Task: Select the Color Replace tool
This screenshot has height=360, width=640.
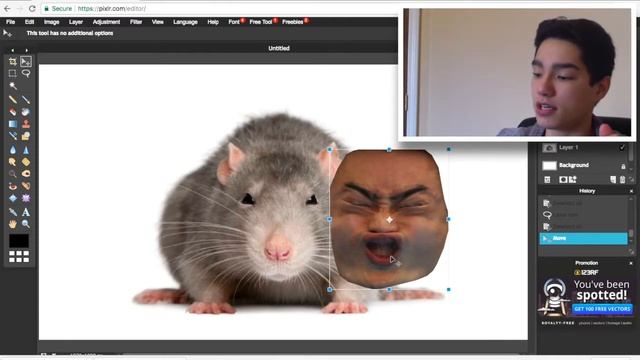Action: click(x=13, y=136)
